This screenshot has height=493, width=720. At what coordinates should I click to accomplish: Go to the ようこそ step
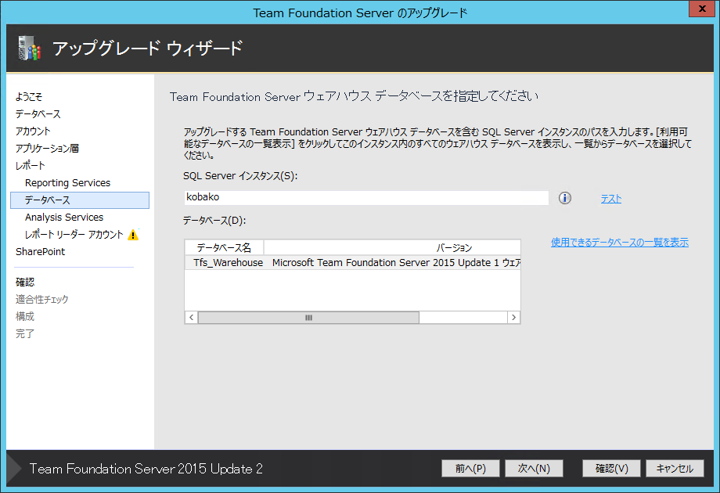(x=29, y=97)
